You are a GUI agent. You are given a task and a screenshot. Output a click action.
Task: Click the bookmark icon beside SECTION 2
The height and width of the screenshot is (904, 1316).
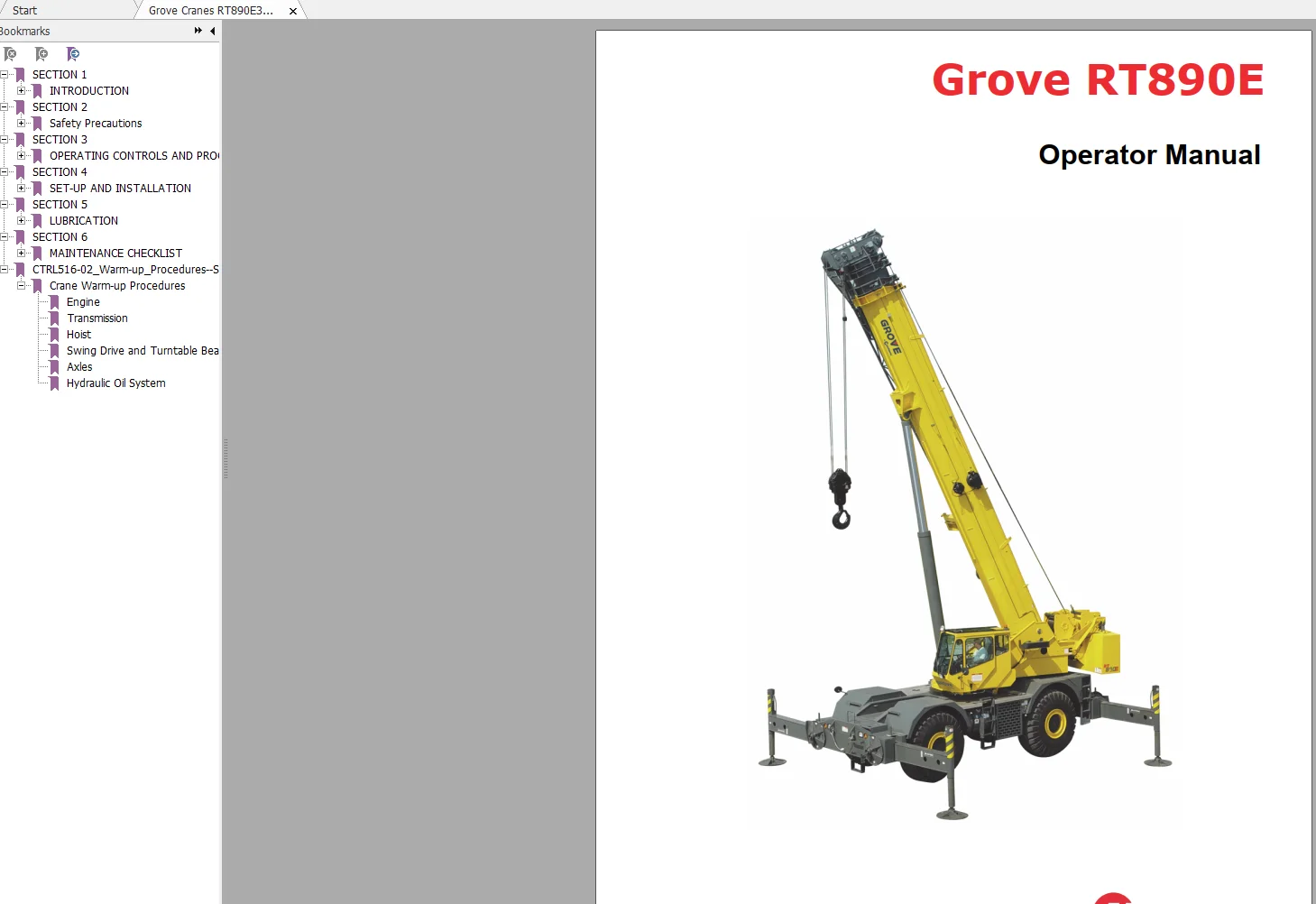20,107
